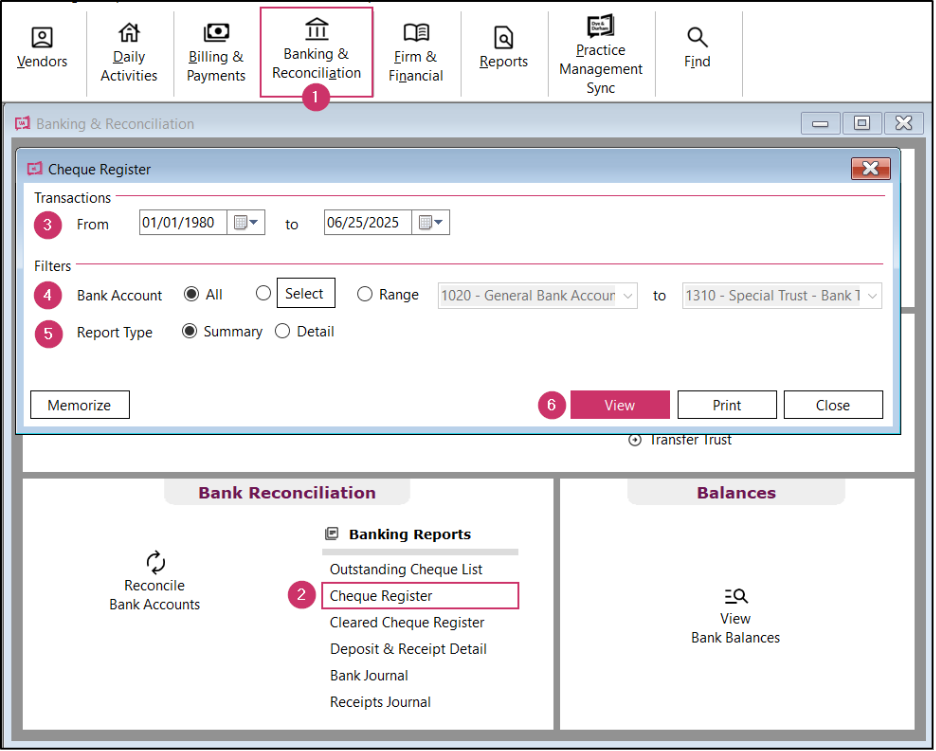
Task: Select the All bank accounts radio button
Action: pos(192,294)
